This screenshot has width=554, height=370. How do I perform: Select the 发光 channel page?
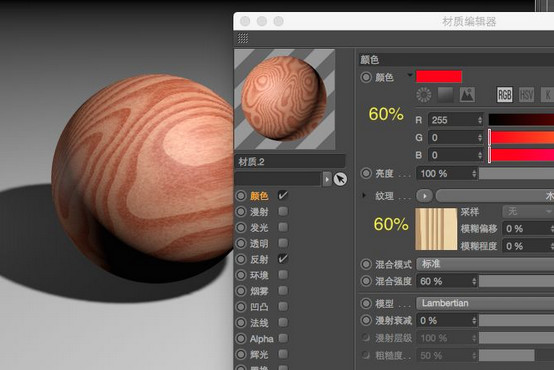coord(259,227)
